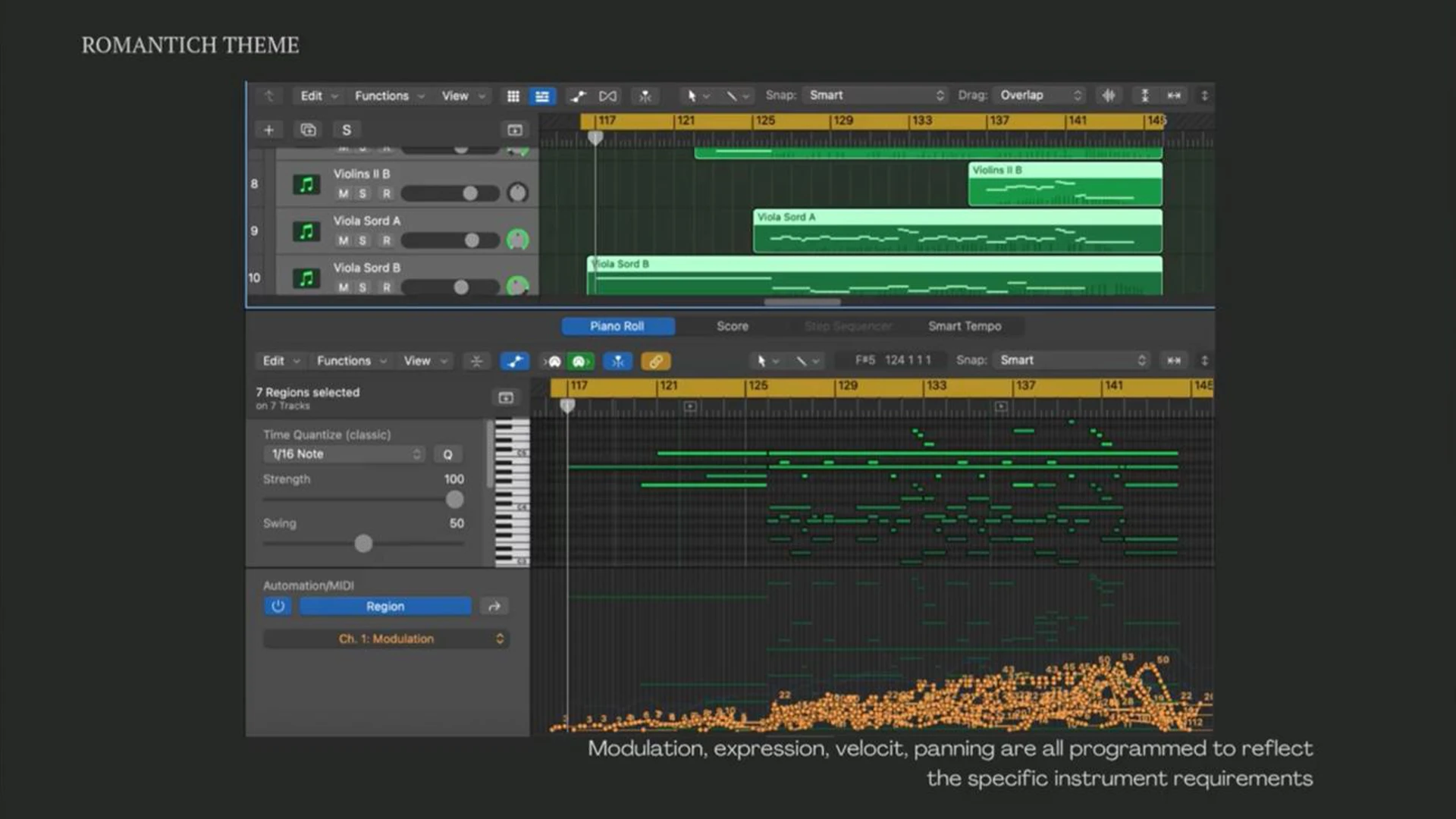Mute the Viola Sord B track
The height and width of the screenshot is (819, 1456).
coord(344,287)
